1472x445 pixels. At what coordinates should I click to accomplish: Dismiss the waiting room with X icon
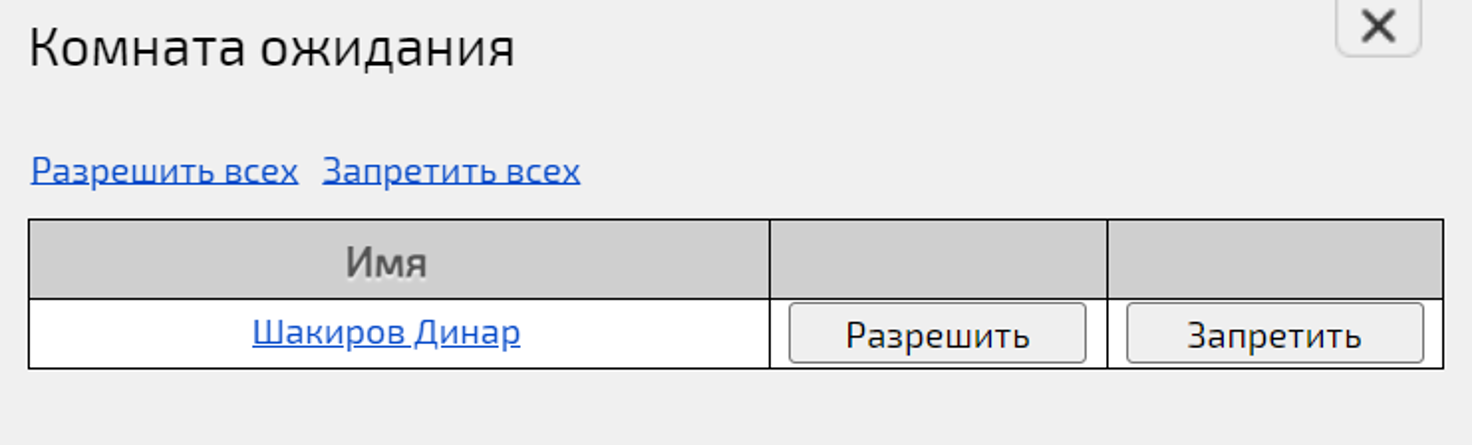1378,26
